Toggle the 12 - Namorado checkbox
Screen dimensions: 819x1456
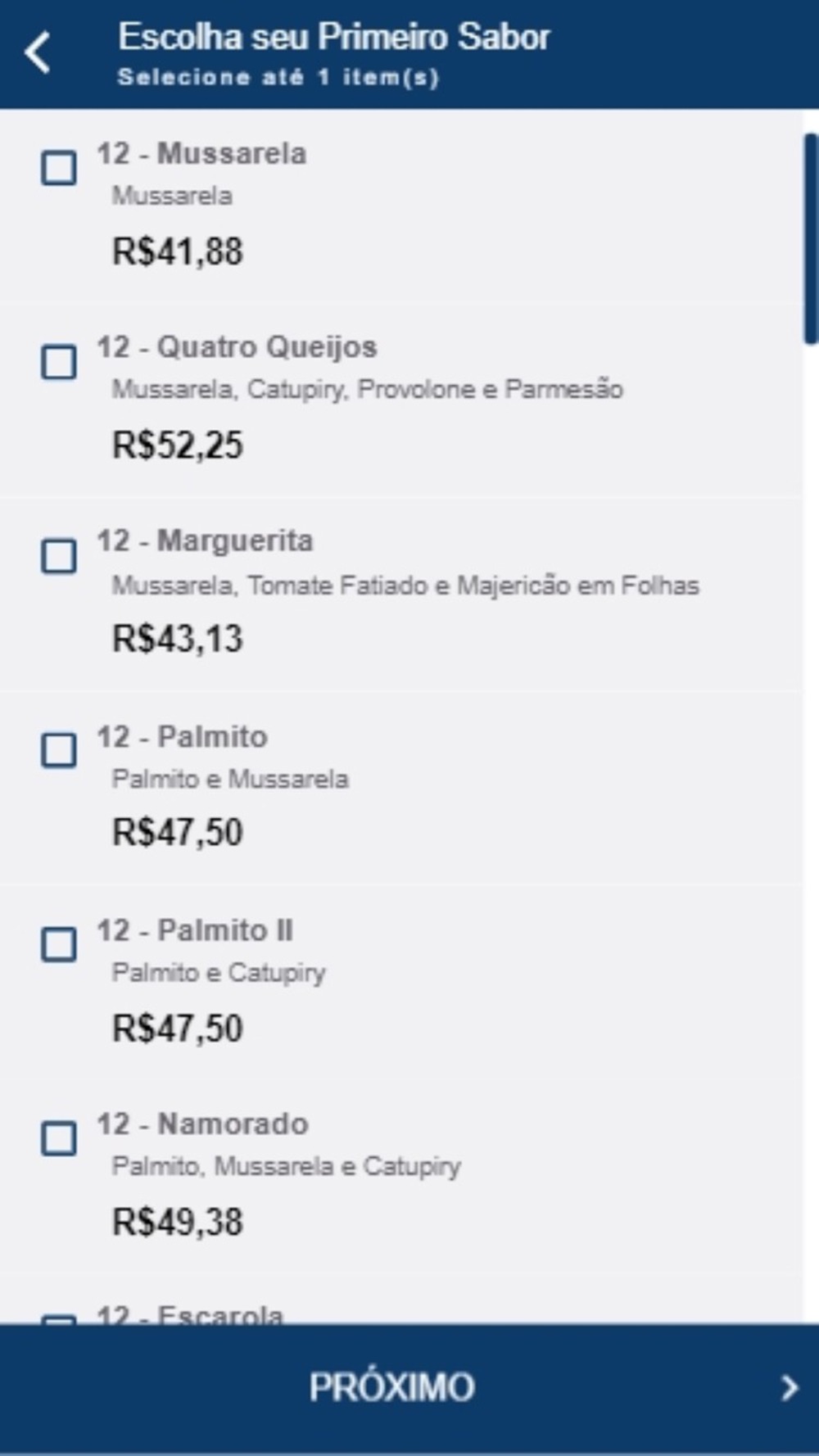pyautogui.click(x=59, y=1138)
